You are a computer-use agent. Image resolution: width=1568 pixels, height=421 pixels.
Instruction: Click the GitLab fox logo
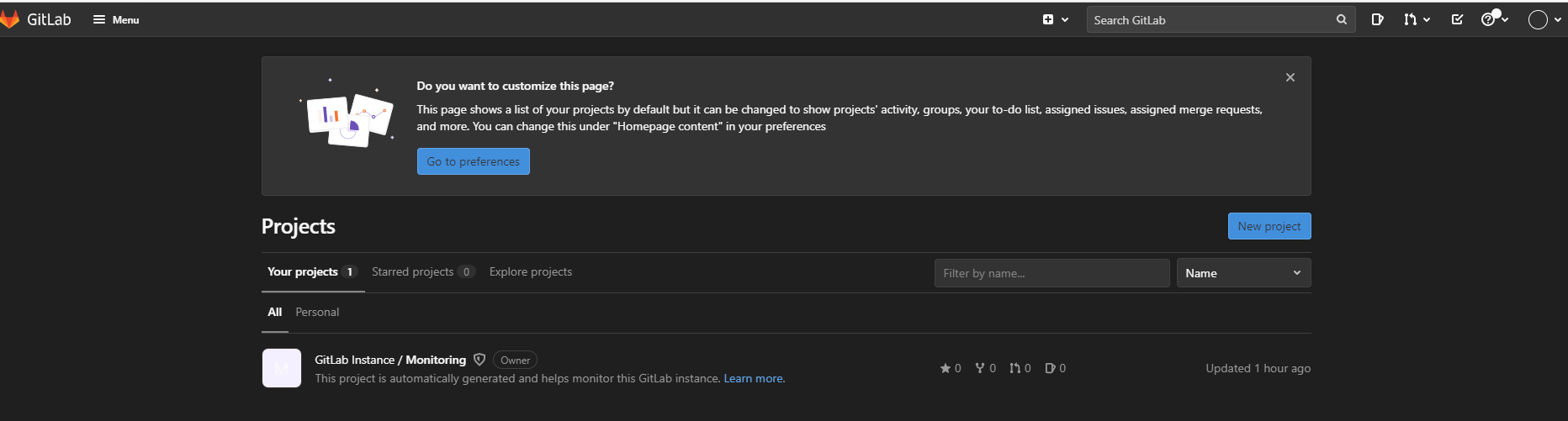[x=9, y=19]
